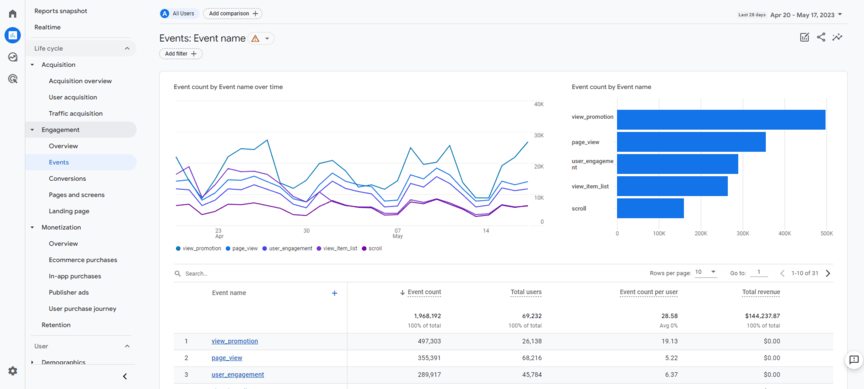Click the customize report pencil icon
Screen dimensions: 864x389
[x=804, y=37]
